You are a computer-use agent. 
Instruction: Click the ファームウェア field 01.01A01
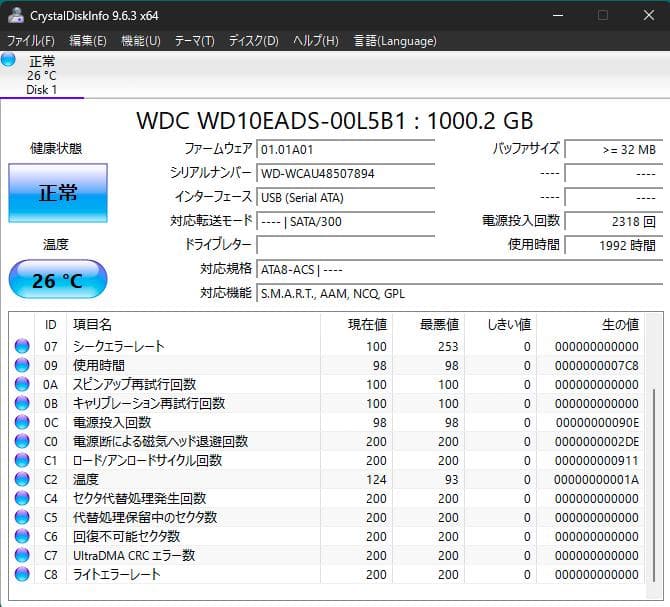pos(345,150)
